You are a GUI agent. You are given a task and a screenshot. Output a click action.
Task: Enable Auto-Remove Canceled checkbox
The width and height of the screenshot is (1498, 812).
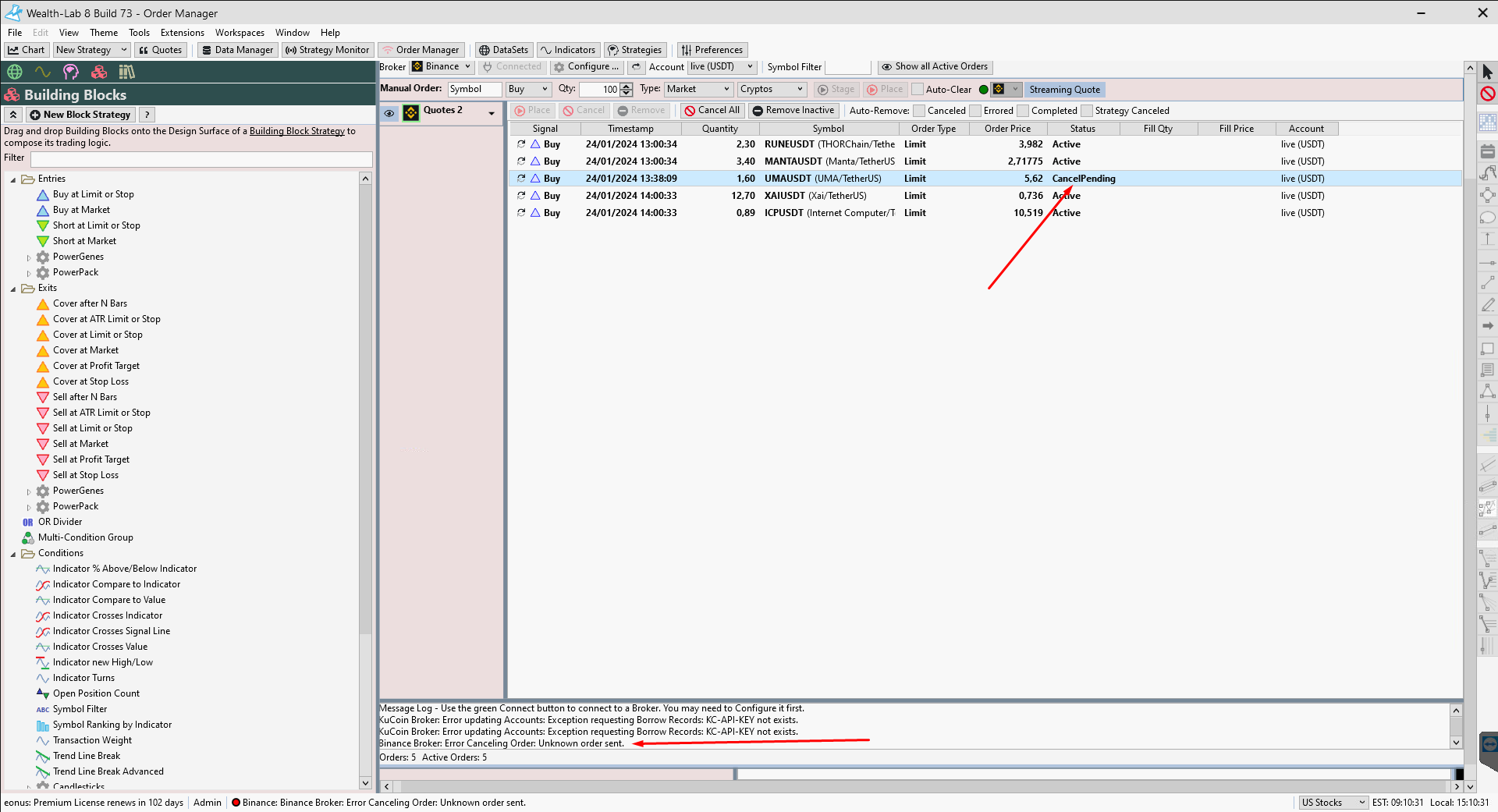[919, 111]
